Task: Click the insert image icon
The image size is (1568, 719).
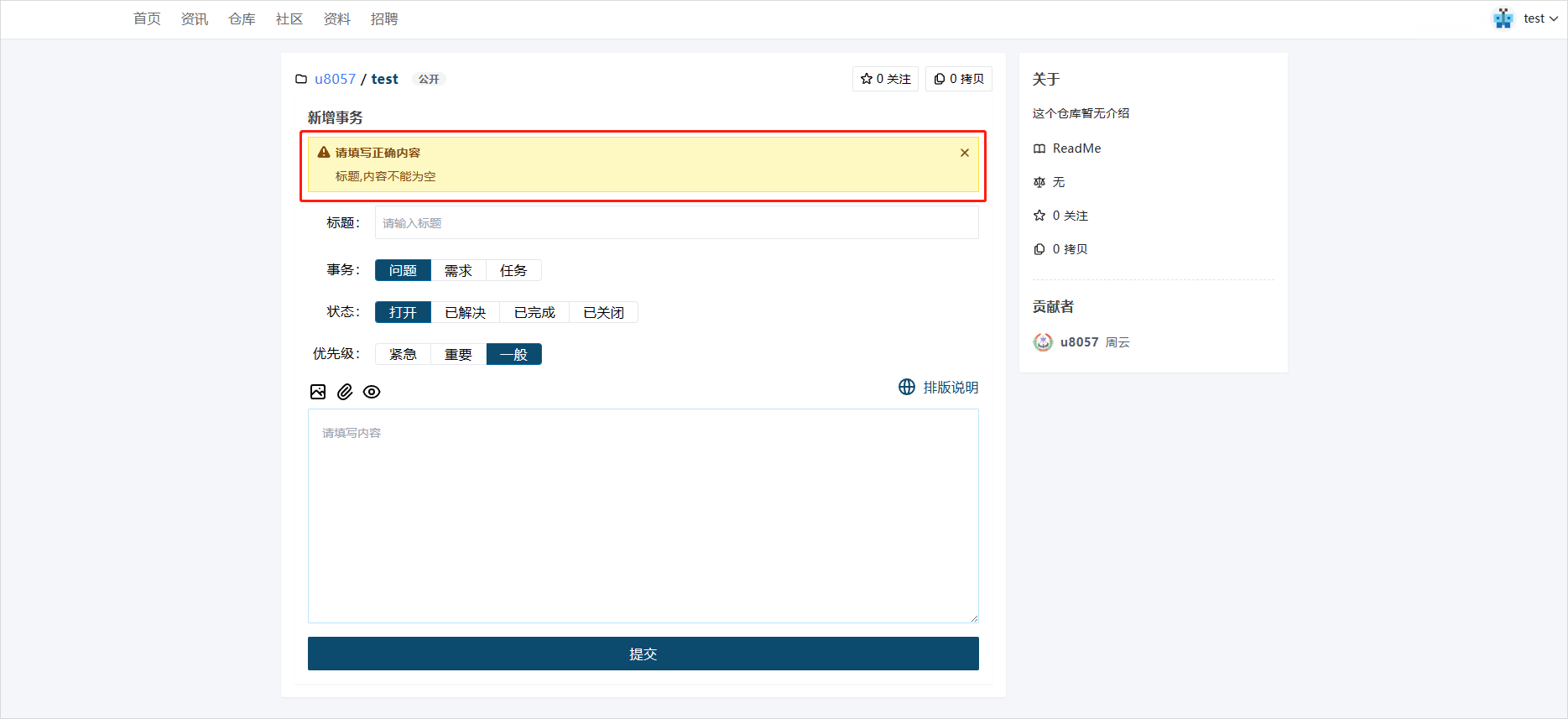Action: point(318,392)
